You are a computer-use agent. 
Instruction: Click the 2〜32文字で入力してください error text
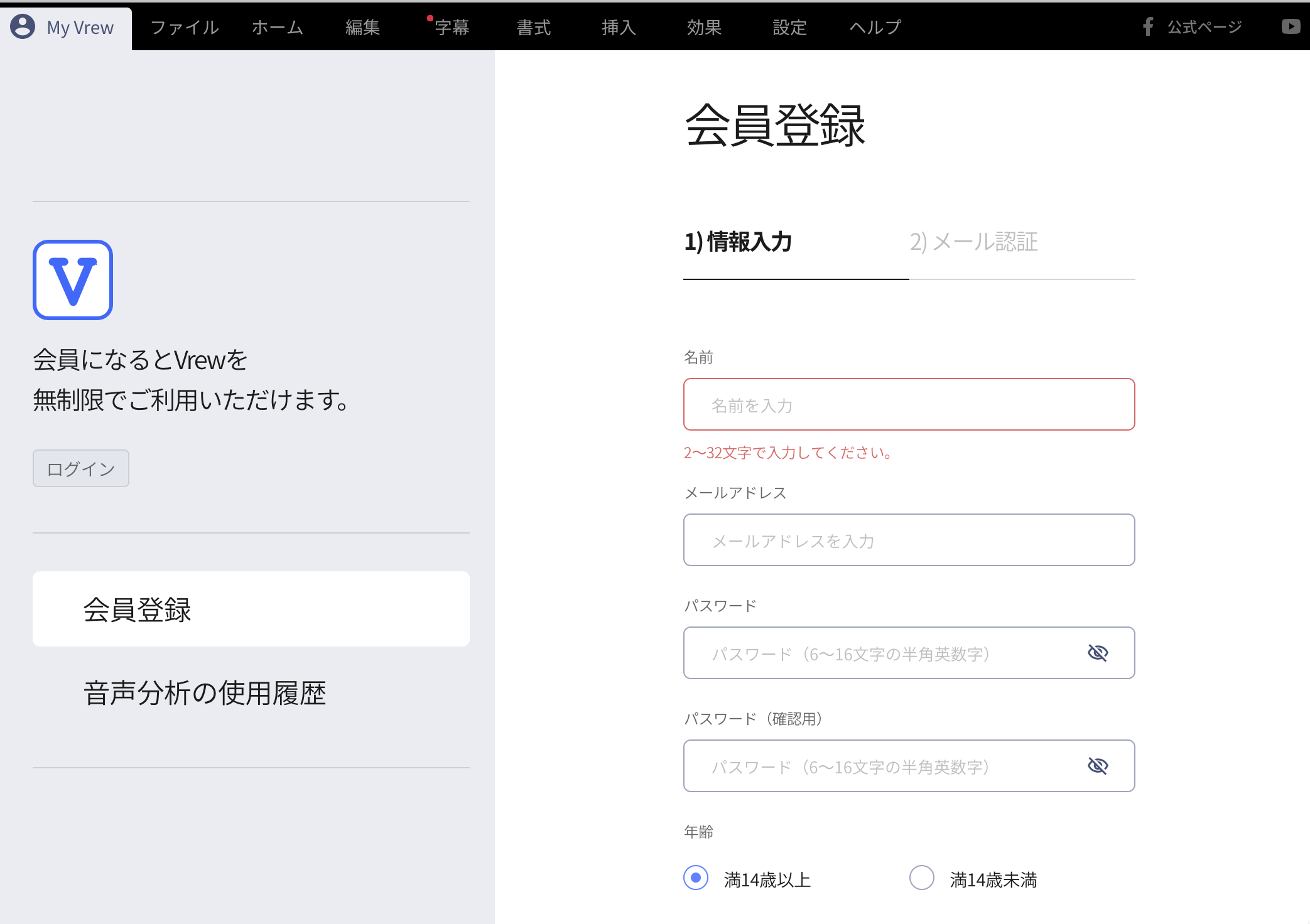coord(788,453)
